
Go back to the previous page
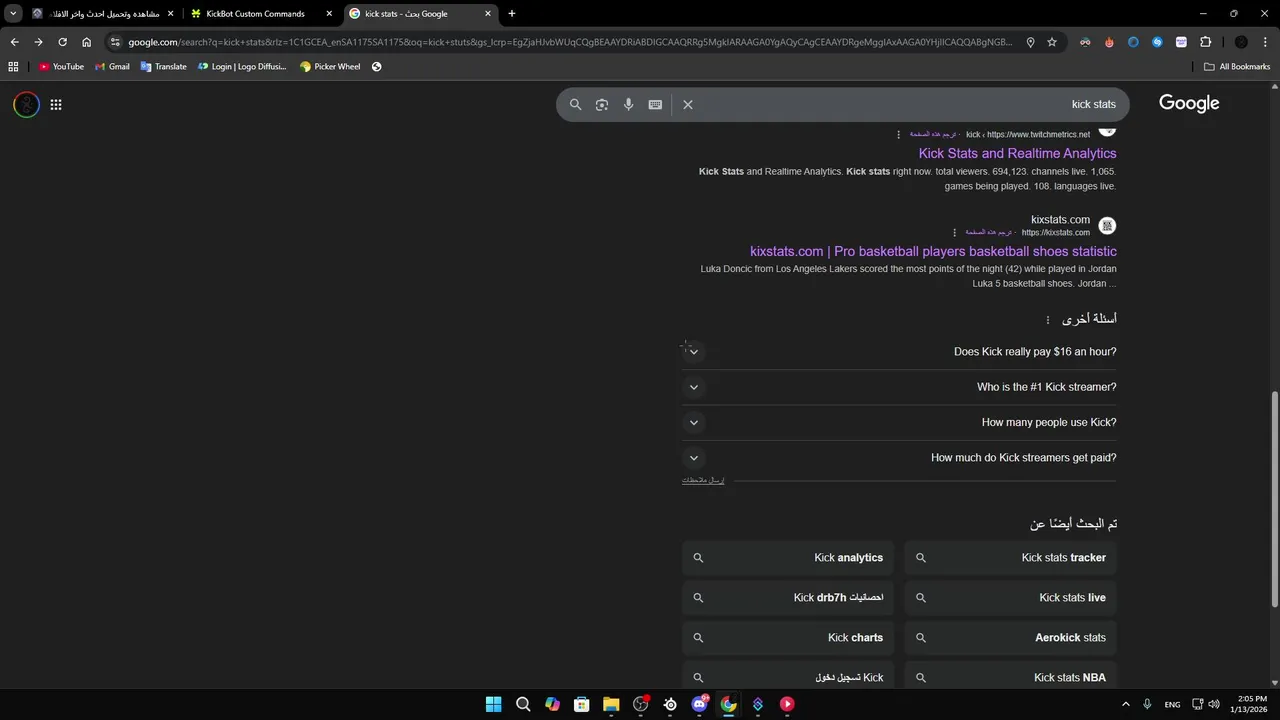click(14, 42)
